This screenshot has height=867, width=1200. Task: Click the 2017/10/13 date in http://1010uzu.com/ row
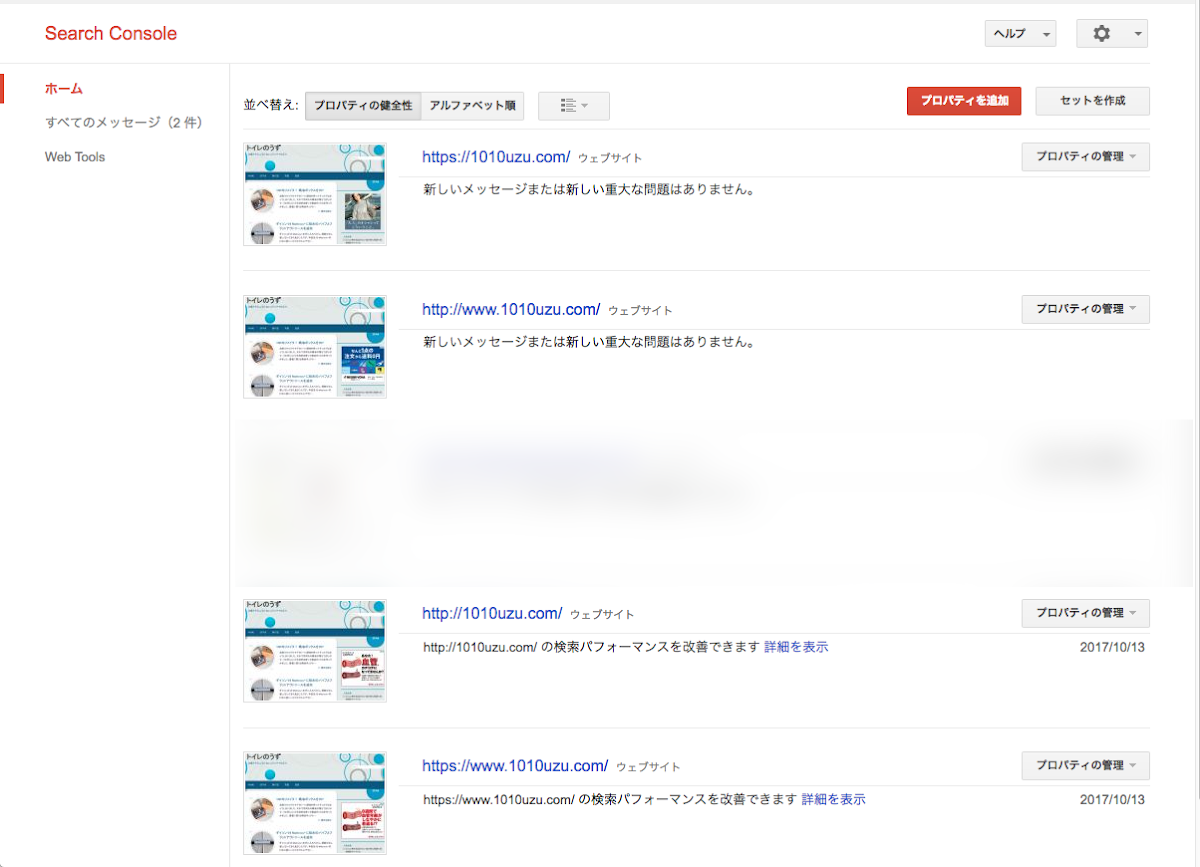1112,647
